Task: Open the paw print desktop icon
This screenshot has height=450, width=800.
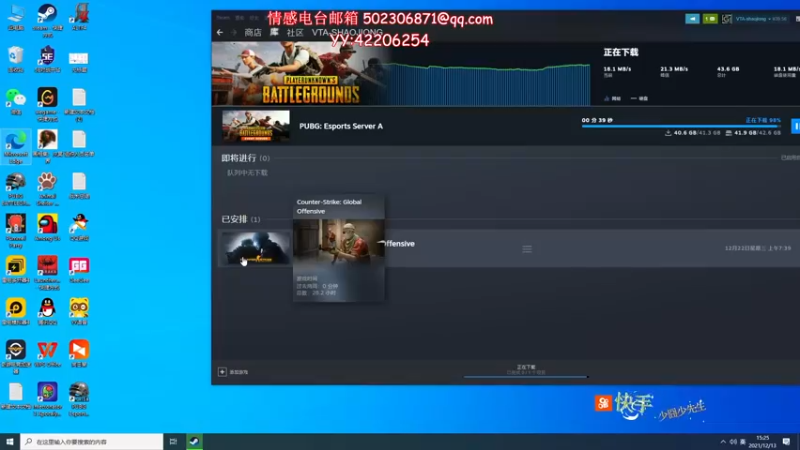Action: (x=47, y=189)
